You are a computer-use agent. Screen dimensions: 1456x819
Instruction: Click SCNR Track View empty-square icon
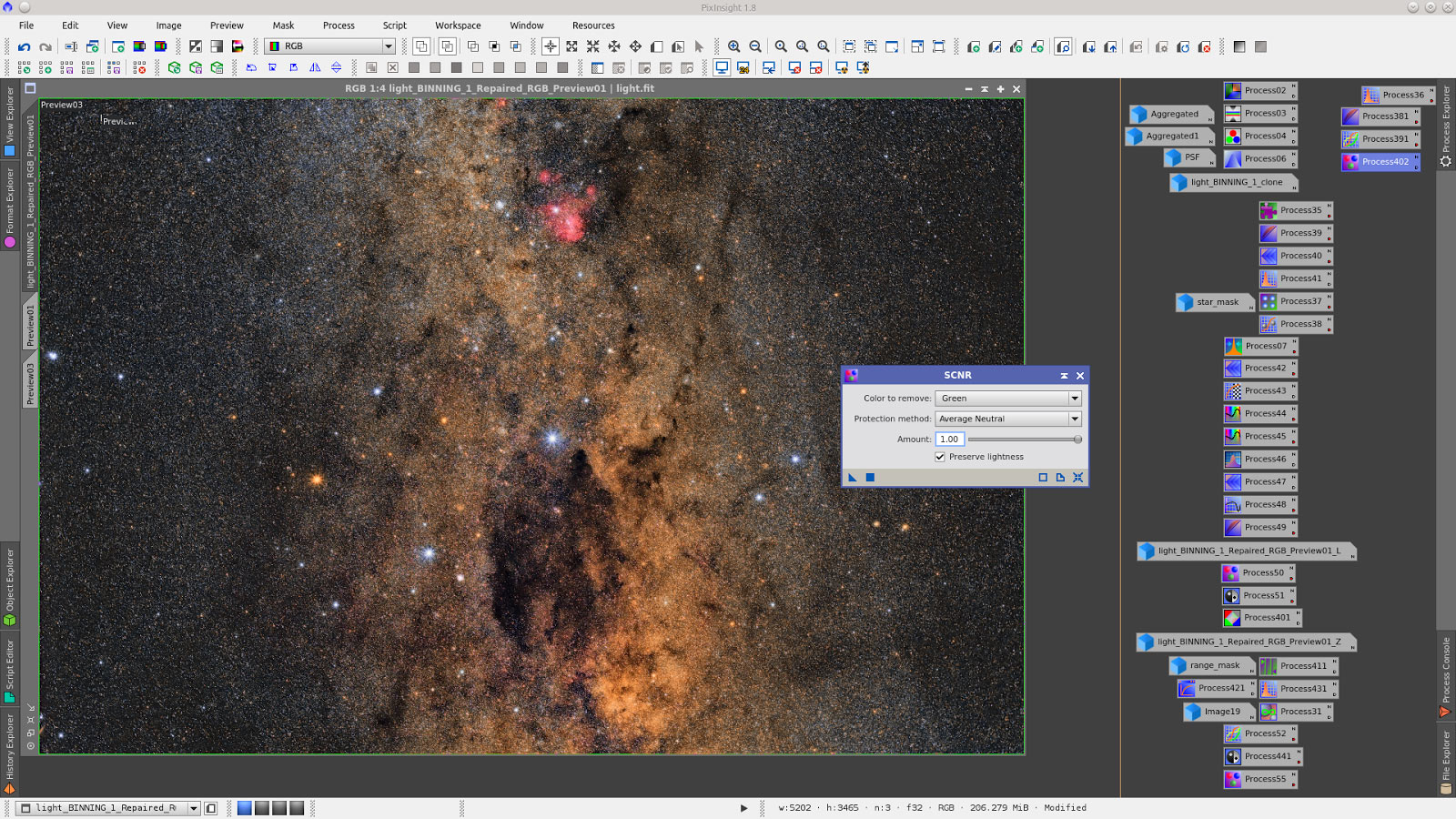click(x=1043, y=477)
